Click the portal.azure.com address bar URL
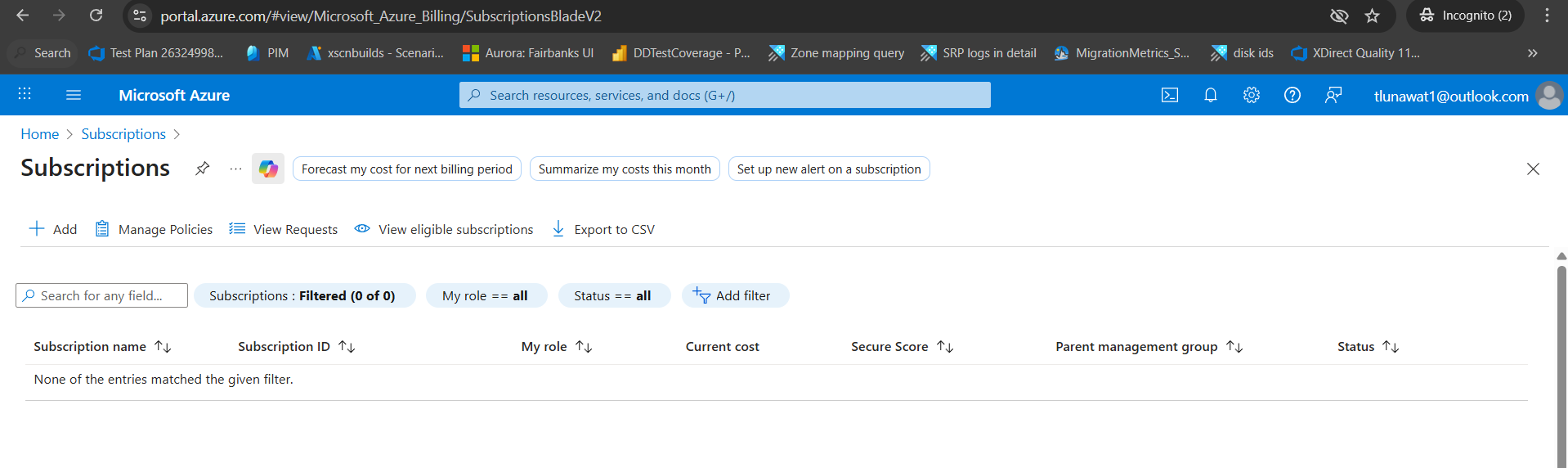The height and width of the screenshot is (468, 1568). coord(381,16)
